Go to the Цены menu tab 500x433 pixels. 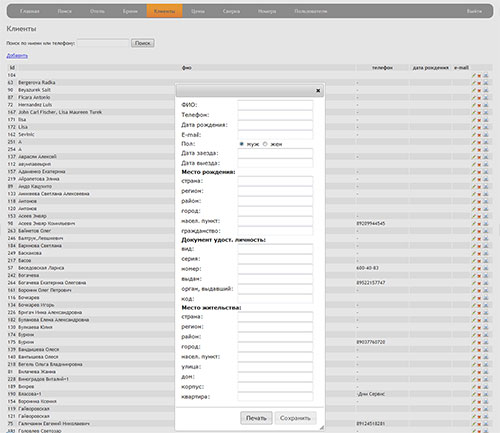tap(198, 11)
